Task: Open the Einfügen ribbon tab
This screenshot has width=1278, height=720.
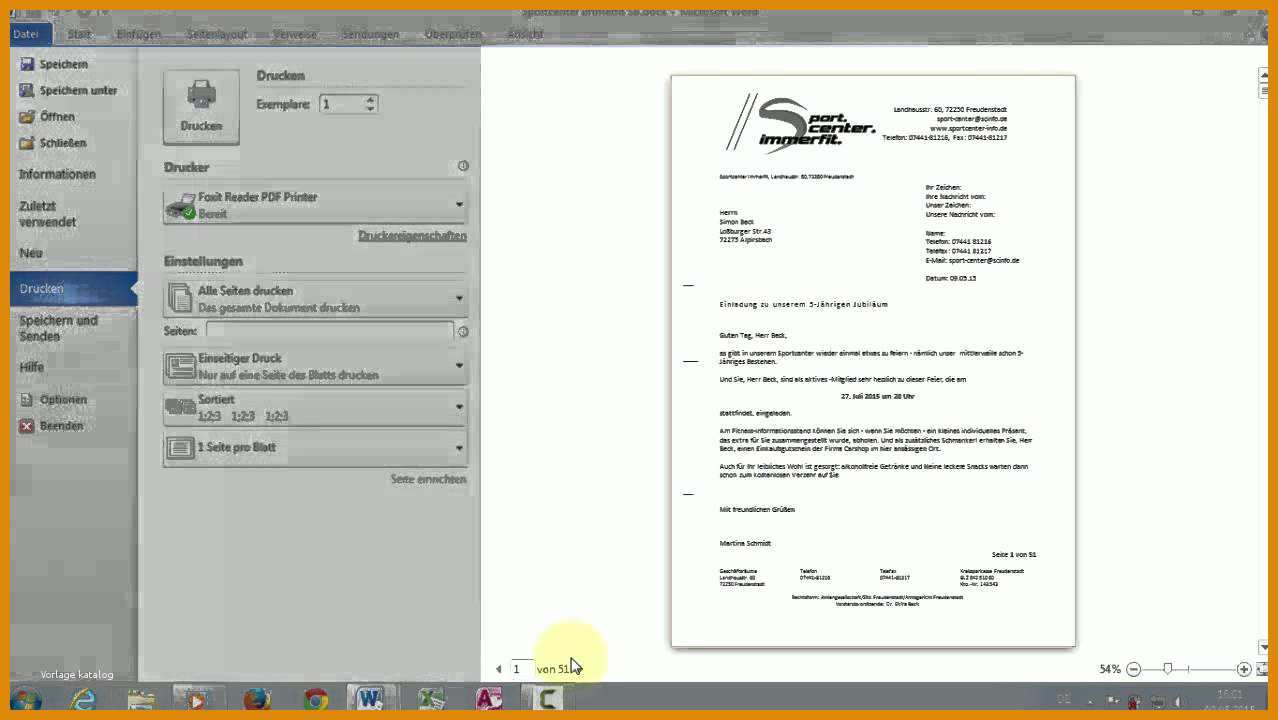Action: coord(138,34)
